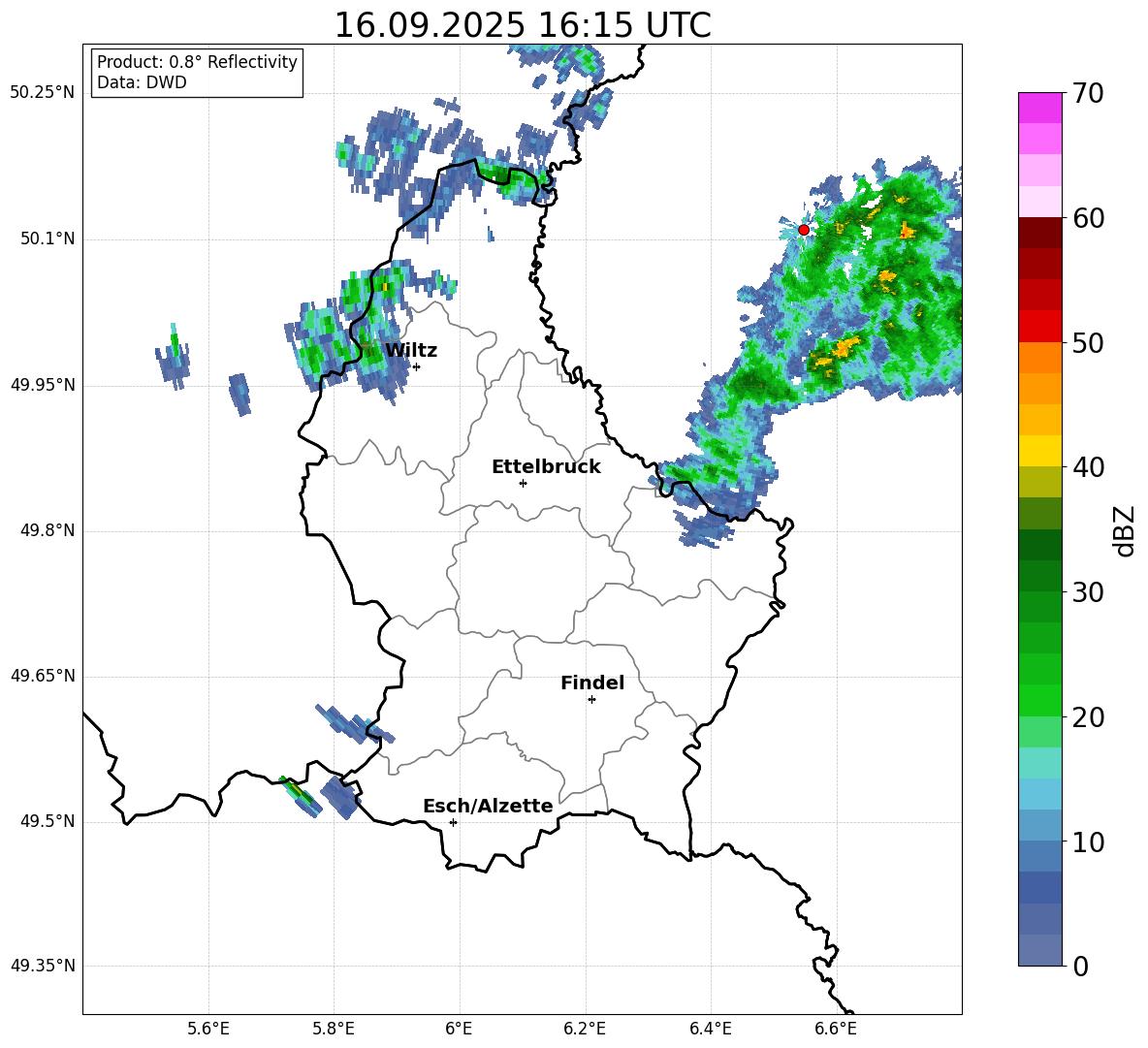Click the 60 value on the colorbar
Screen dimensions: 1148x1048
click(1088, 218)
